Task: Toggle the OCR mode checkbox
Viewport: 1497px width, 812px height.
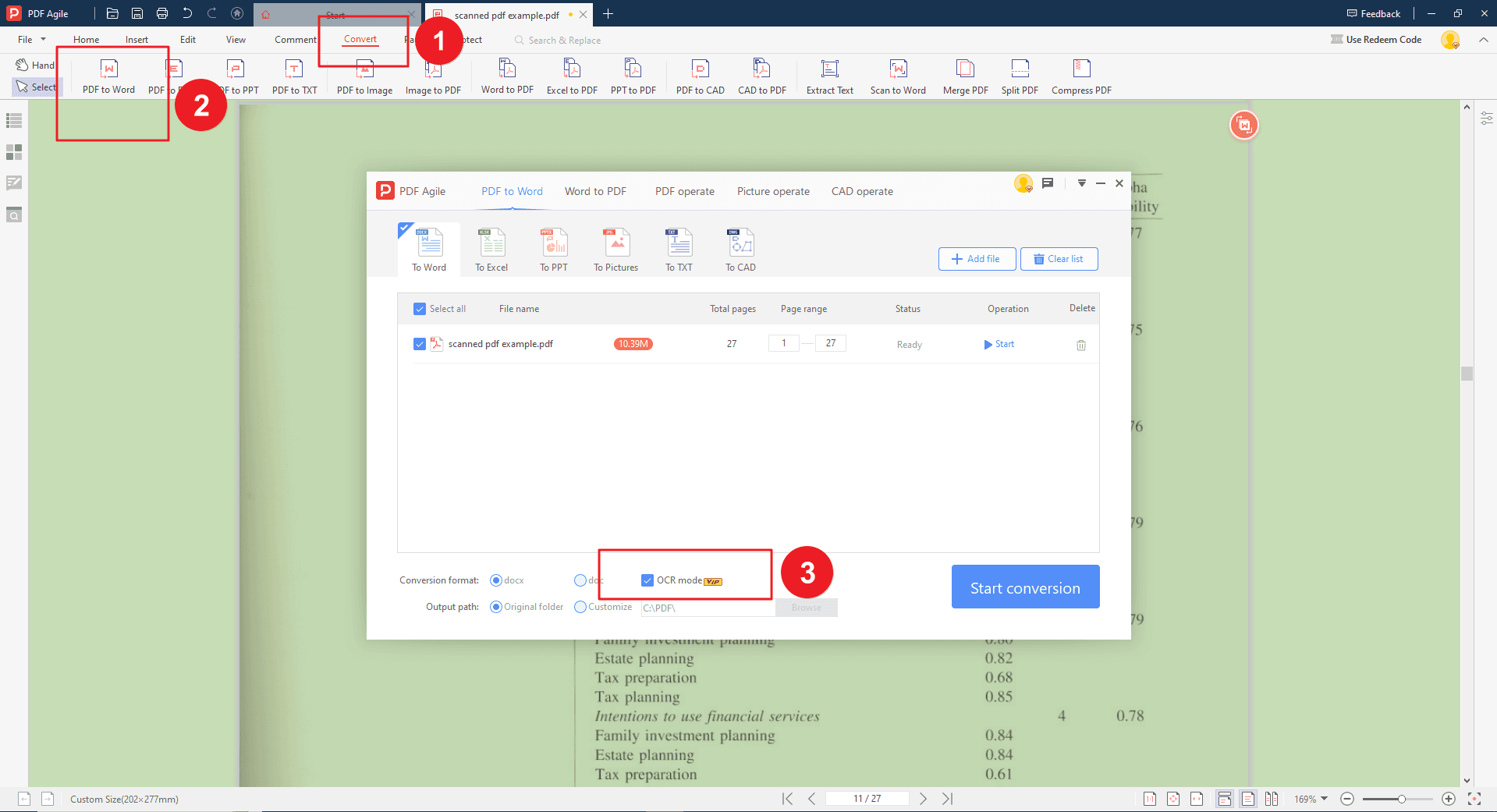Action: [x=647, y=580]
